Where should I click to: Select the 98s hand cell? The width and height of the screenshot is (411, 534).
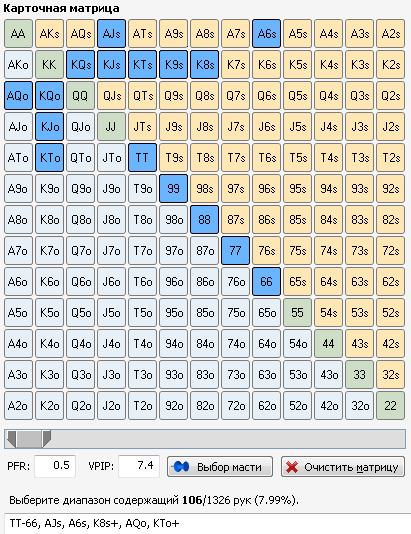click(204, 188)
